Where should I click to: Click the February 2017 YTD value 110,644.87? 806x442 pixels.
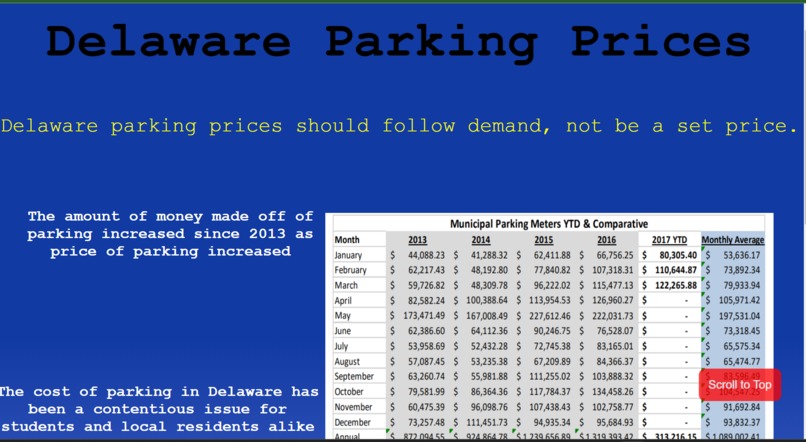tap(676, 270)
